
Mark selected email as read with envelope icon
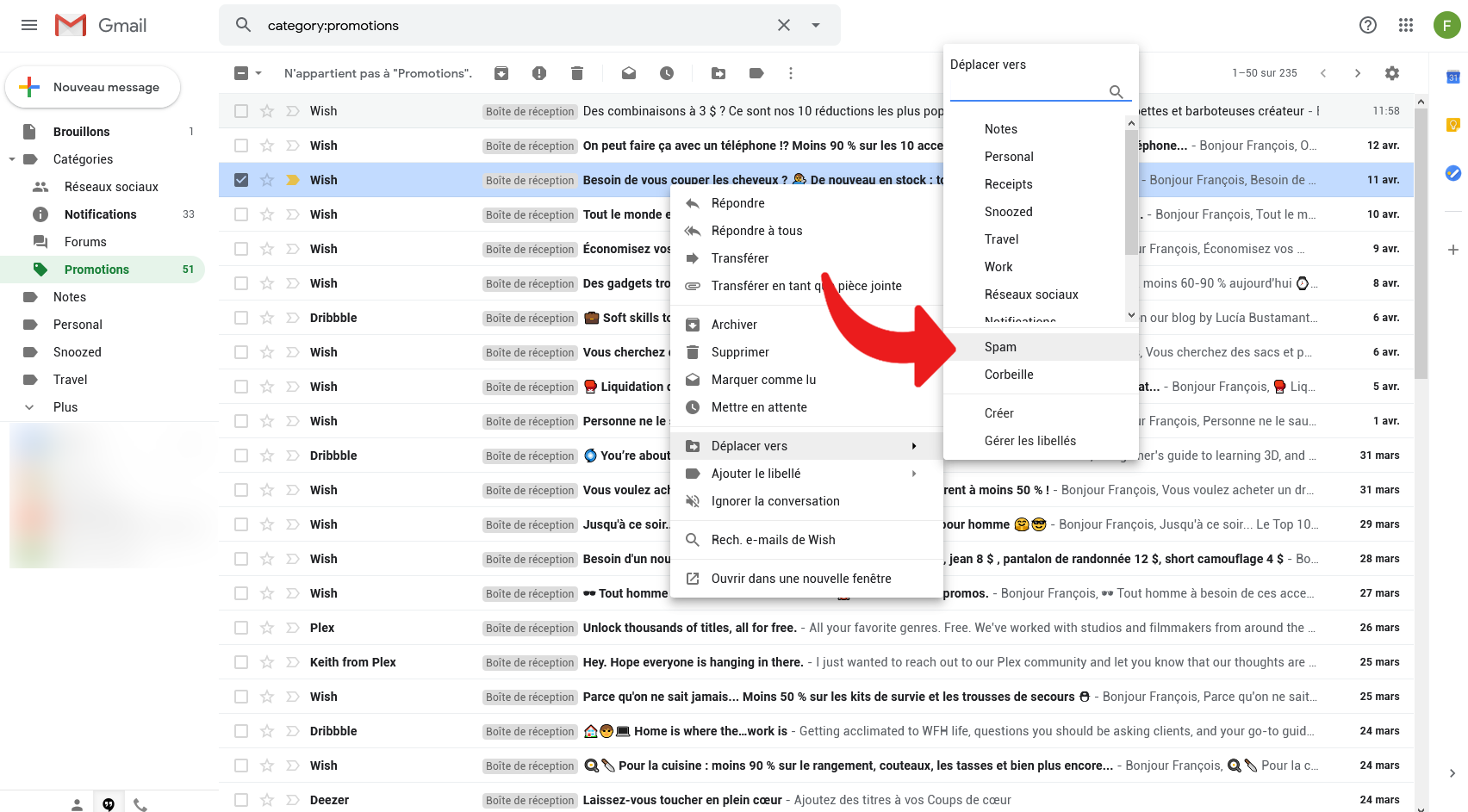[x=628, y=73]
